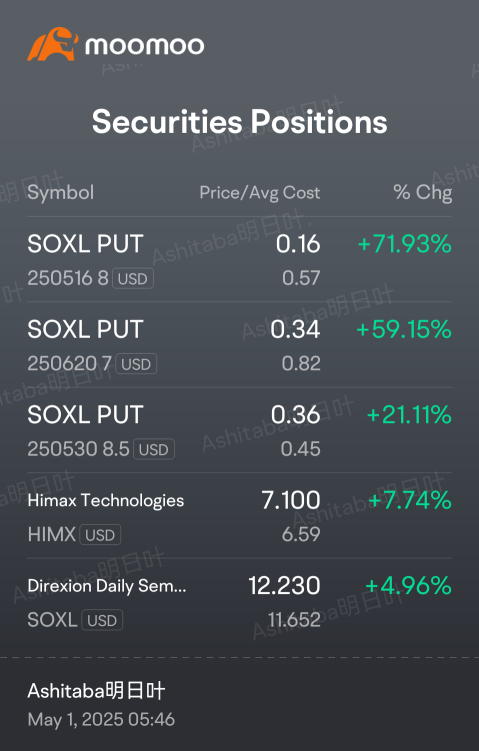Open the SOXL PUT 250530 8.5 position

(x=240, y=430)
